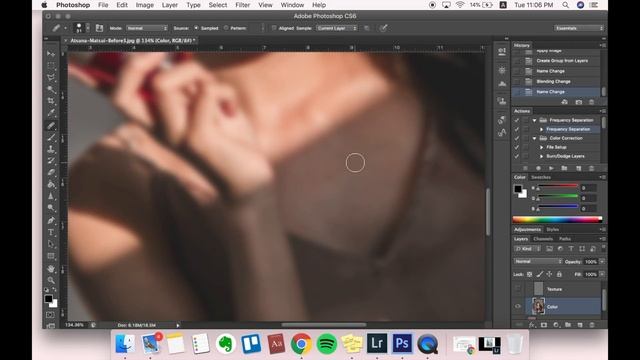The image size is (640, 360).
Task: Expand the Burn/Dodge Layers action
Action: [x=542, y=156]
